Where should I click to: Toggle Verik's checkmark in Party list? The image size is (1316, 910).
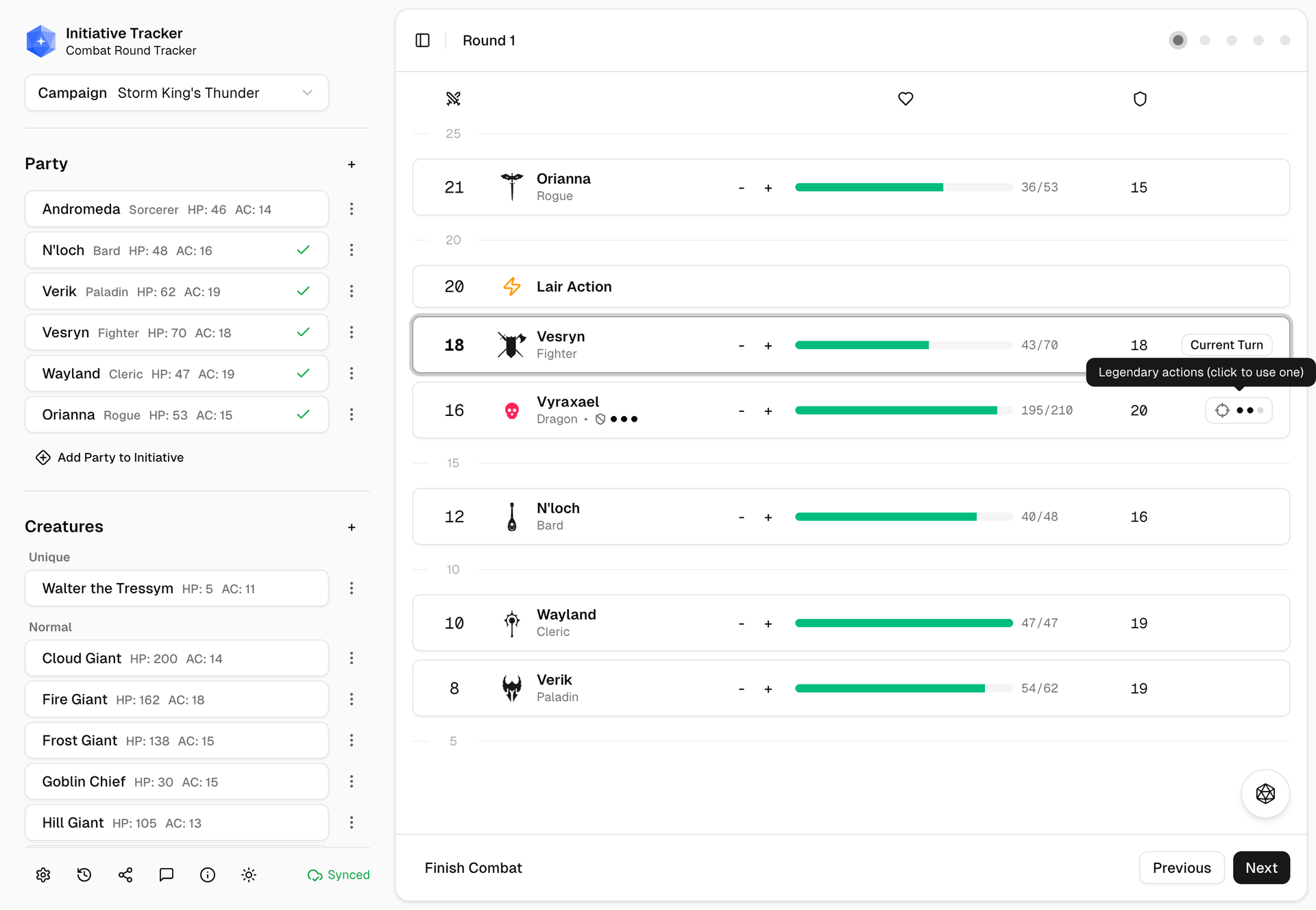click(x=303, y=291)
